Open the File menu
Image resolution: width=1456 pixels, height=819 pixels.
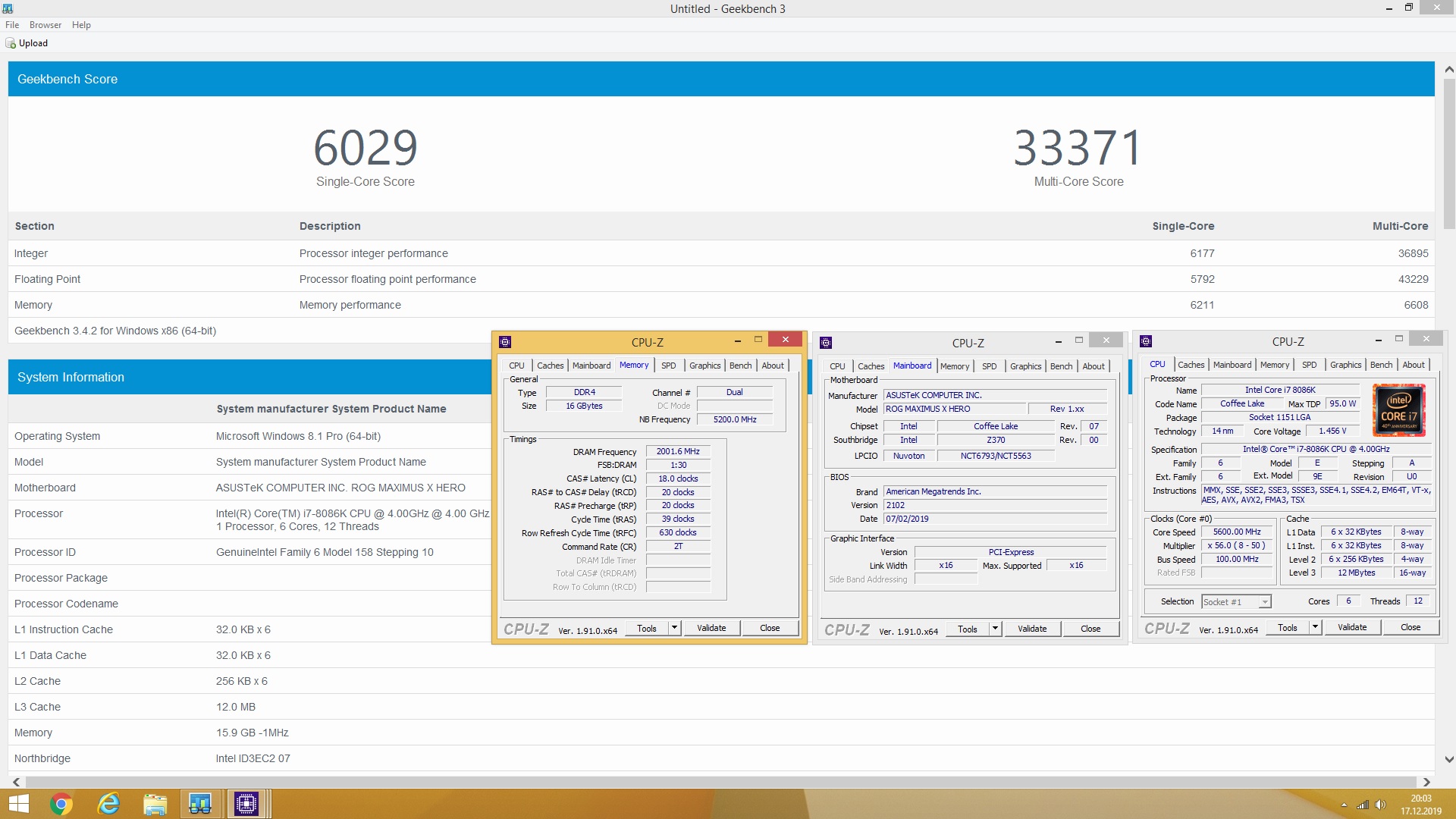[12, 25]
